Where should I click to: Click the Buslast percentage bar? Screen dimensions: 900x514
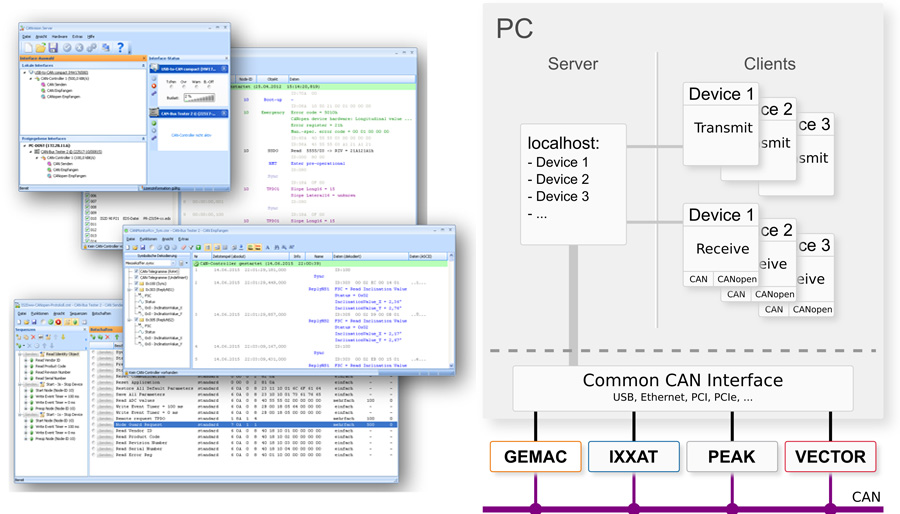pos(200,97)
